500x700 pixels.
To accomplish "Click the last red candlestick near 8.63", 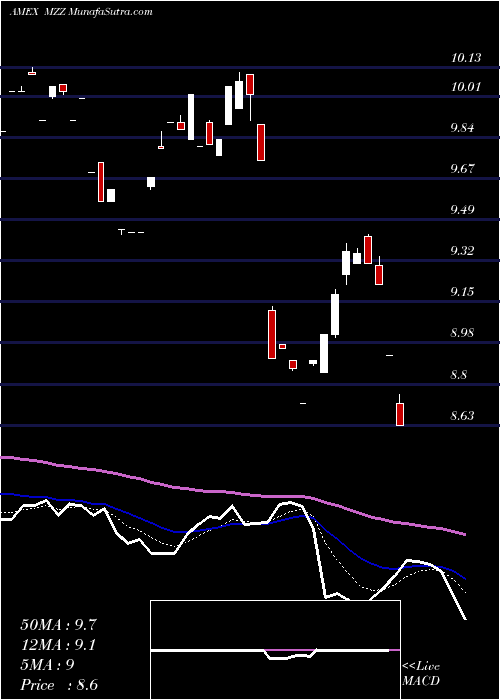I will 400,414.
